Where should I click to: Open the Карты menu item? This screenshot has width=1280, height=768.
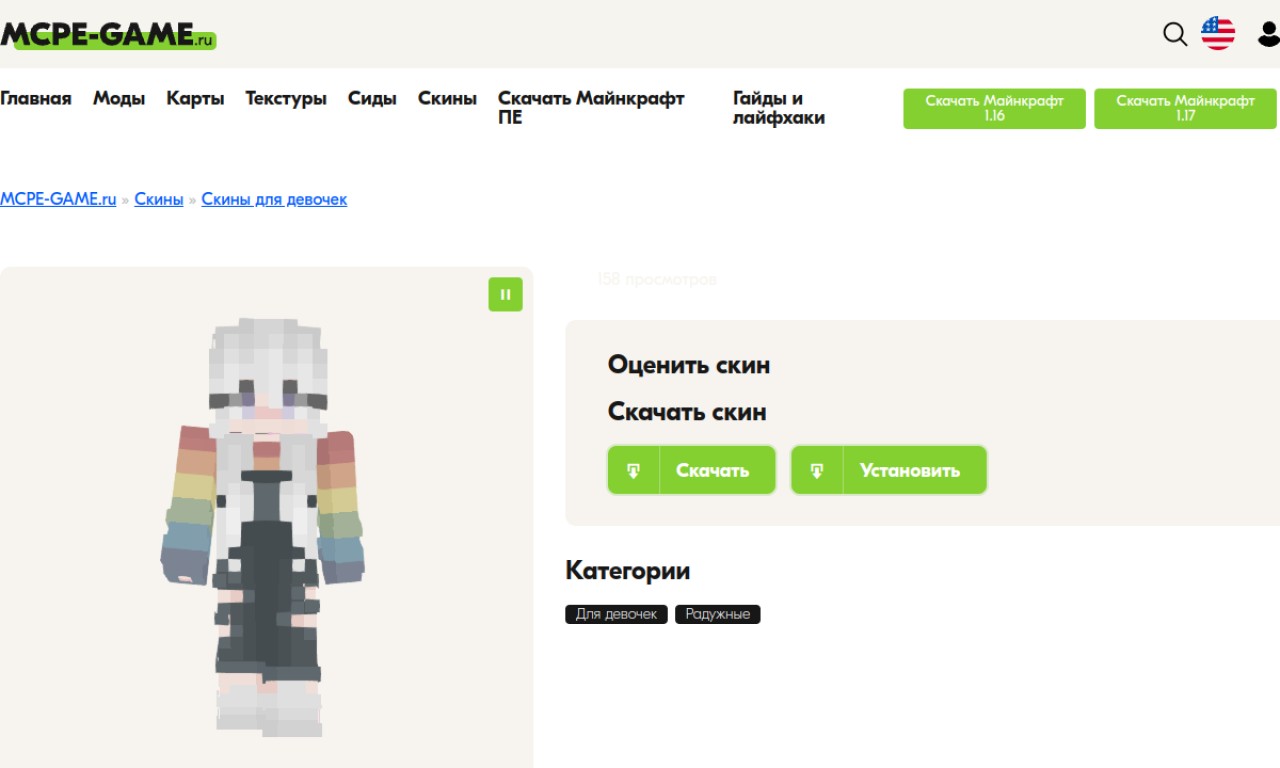195,98
